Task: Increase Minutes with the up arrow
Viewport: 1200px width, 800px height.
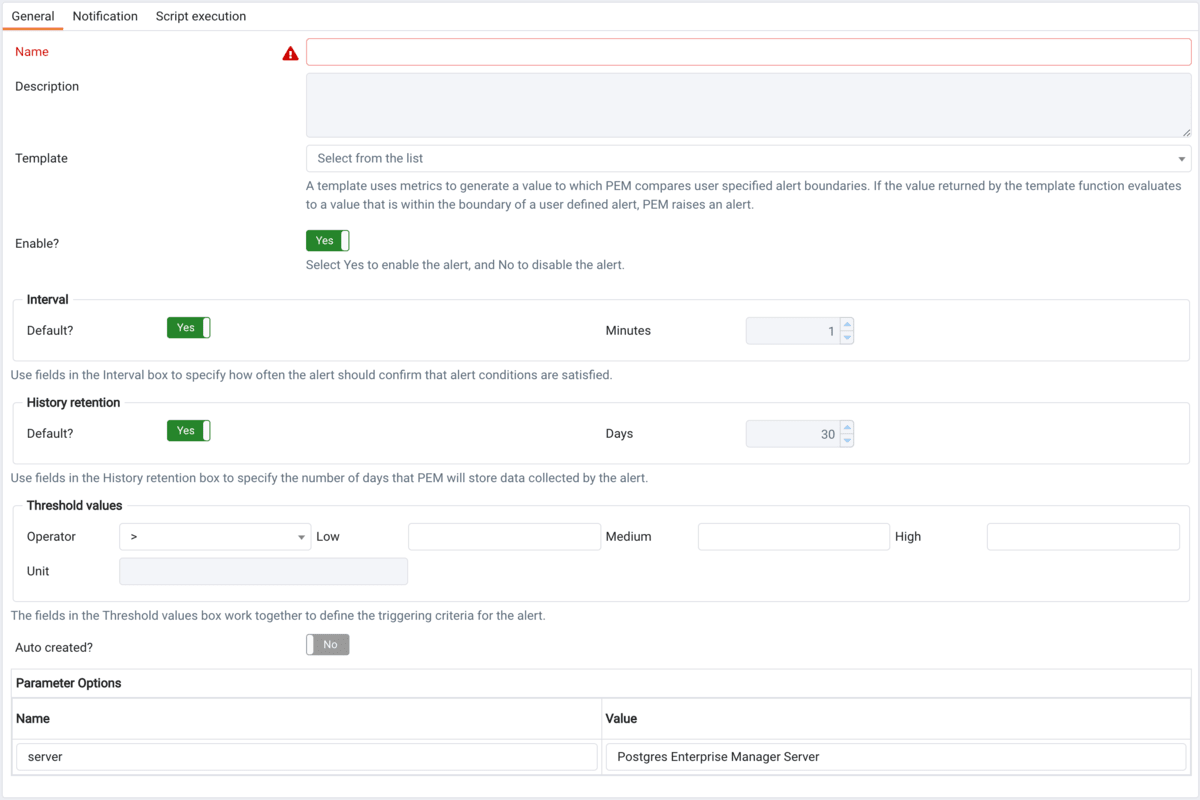Action: coord(847,324)
